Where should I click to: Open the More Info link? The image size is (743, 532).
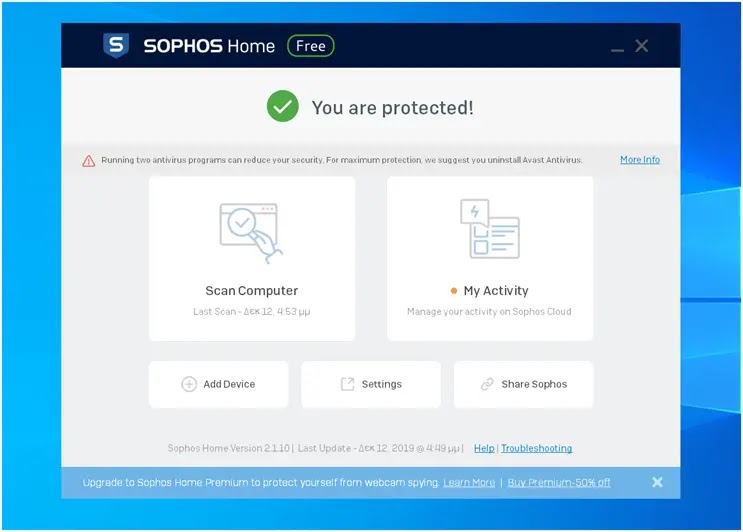pyautogui.click(x=640, y=160)
